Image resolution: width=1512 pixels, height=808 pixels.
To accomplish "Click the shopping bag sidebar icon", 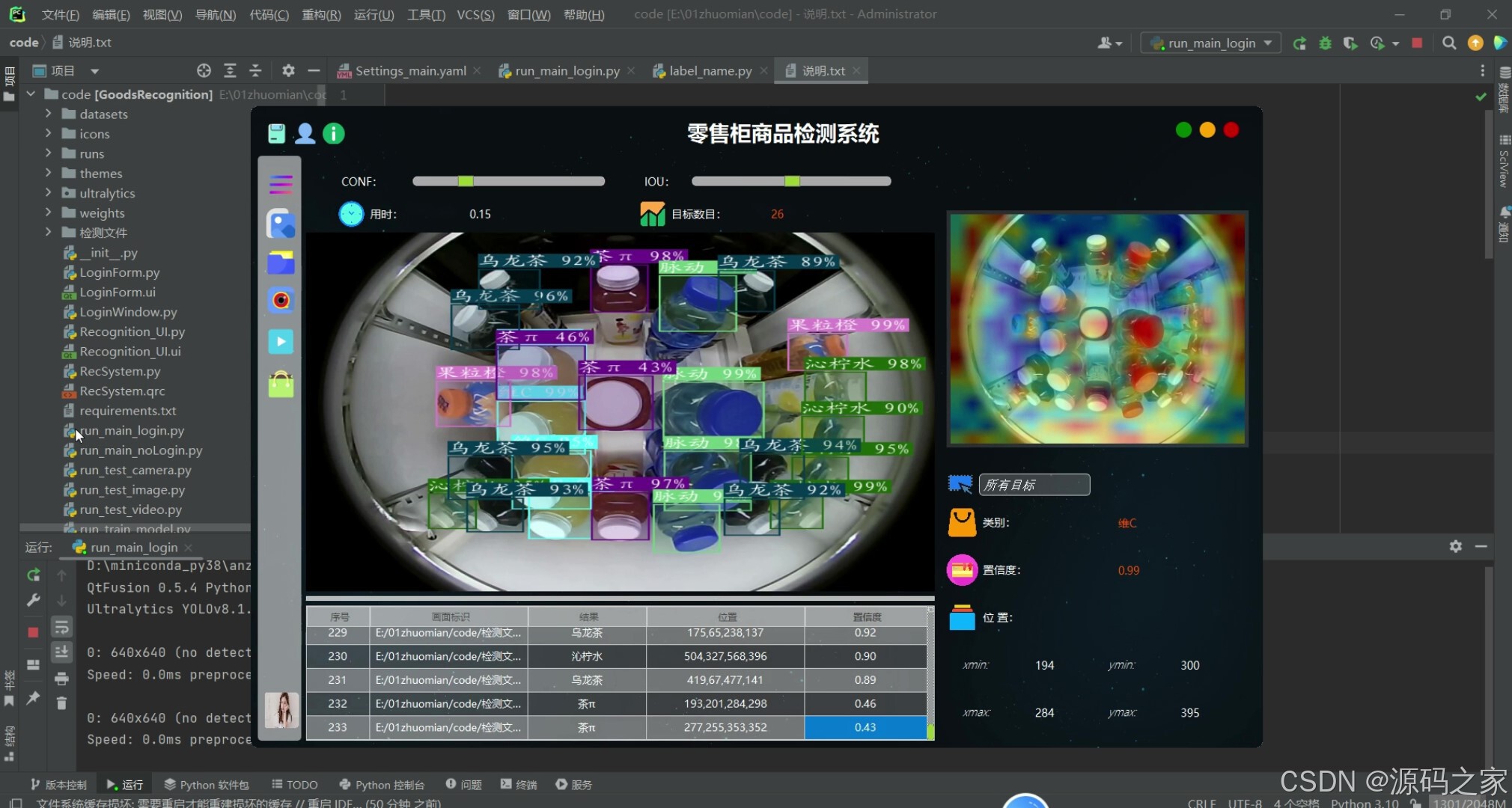I will coord(281,385).
